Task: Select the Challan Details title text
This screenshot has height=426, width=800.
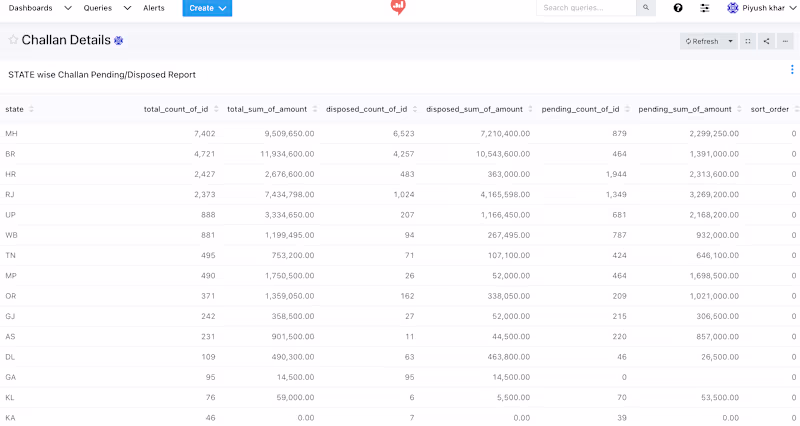Action: (66, 40)
